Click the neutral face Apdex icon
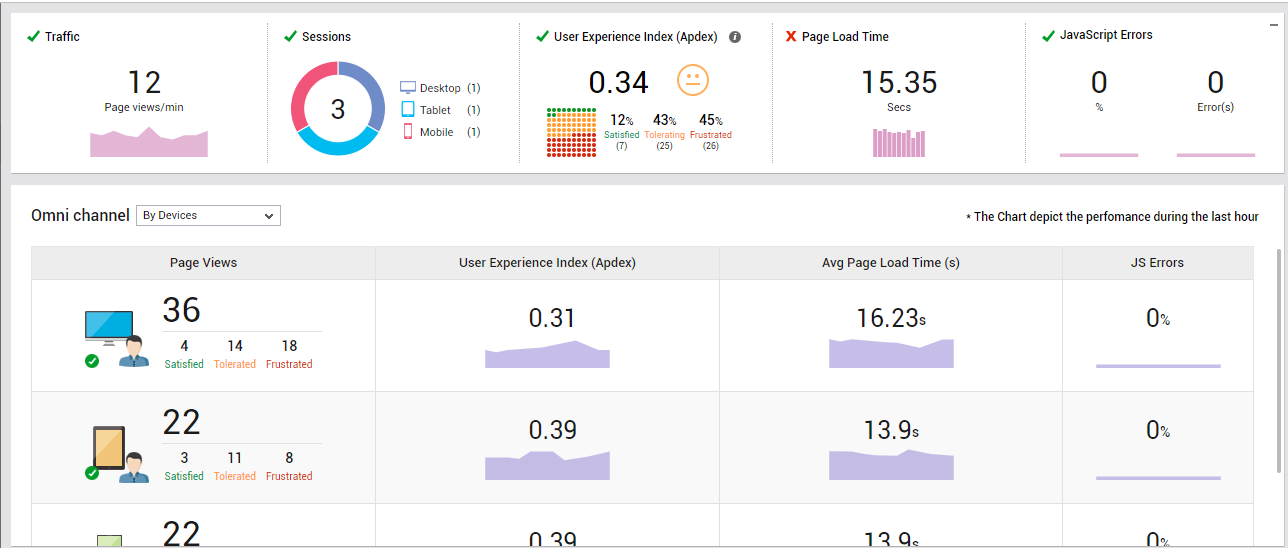Screen dimensions: 1288x548 tap(693, 80)
